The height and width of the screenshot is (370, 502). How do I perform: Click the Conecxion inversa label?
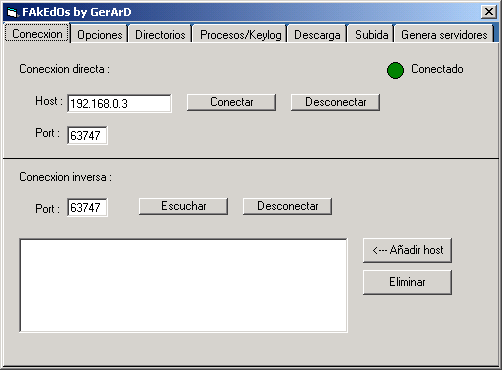65,177
